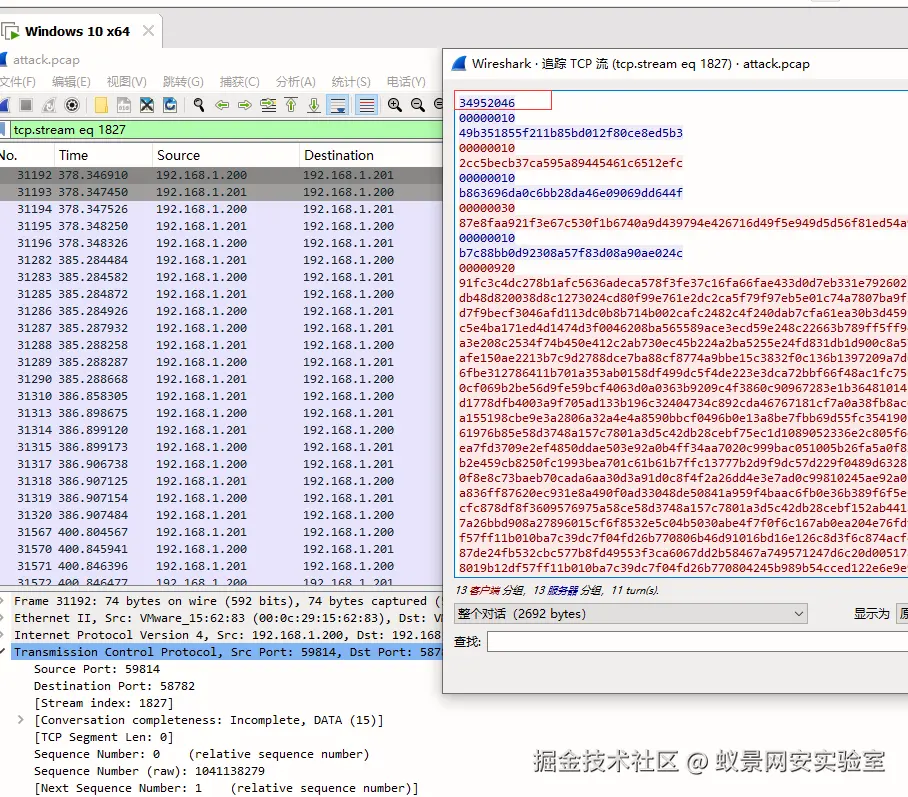The image size is (908, 797).
Task: Click the filter bookmark icon beside tcp.stream filter
Action: coord(3,129)
